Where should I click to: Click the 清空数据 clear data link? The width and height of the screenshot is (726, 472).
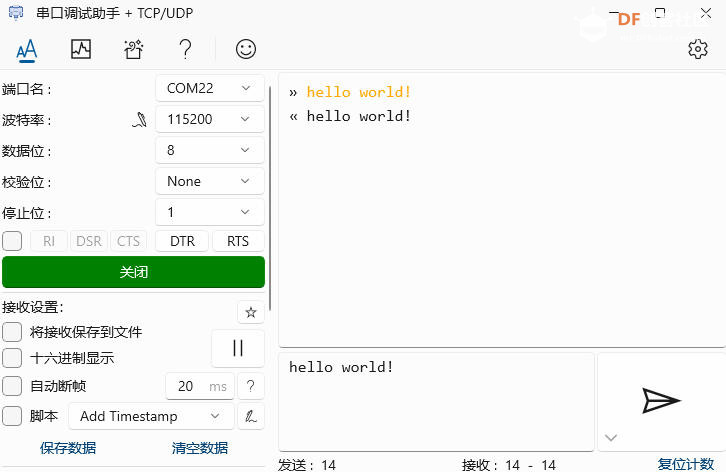pyautogui.click(x=200, y=448)
